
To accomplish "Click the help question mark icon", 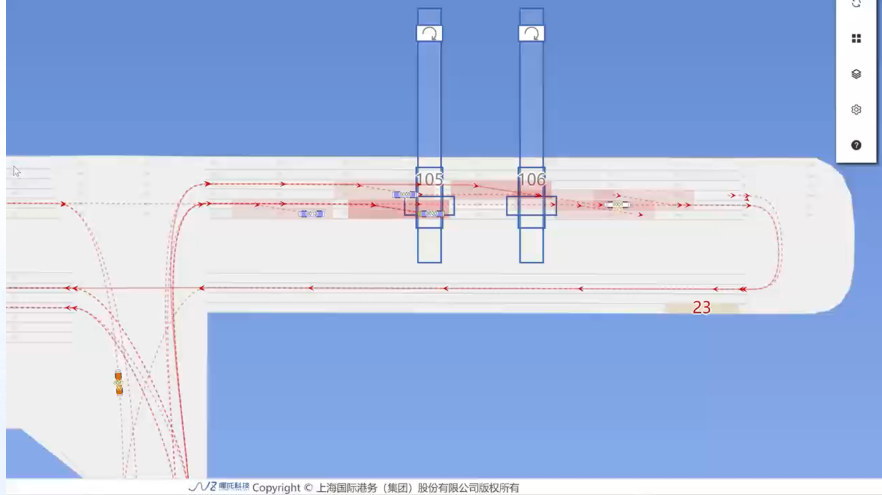I will (856, 145).
